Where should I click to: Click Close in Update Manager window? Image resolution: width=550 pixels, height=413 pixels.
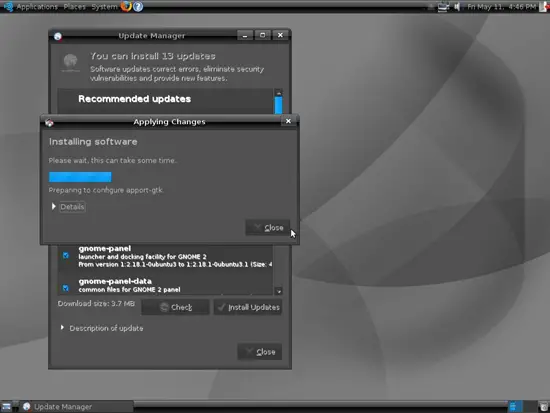click(260, 352)
